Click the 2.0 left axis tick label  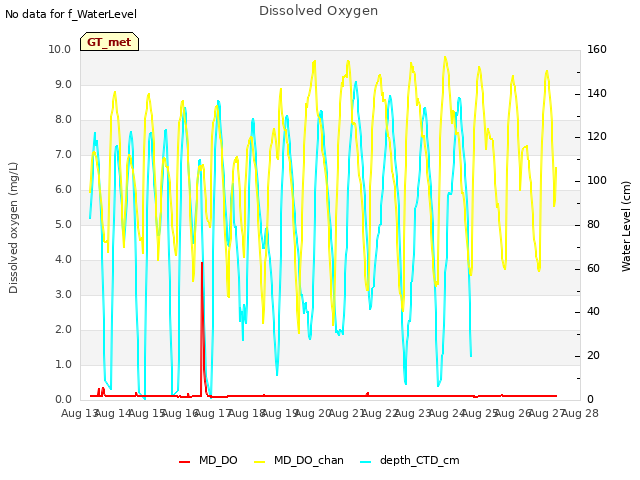(63, 329)
